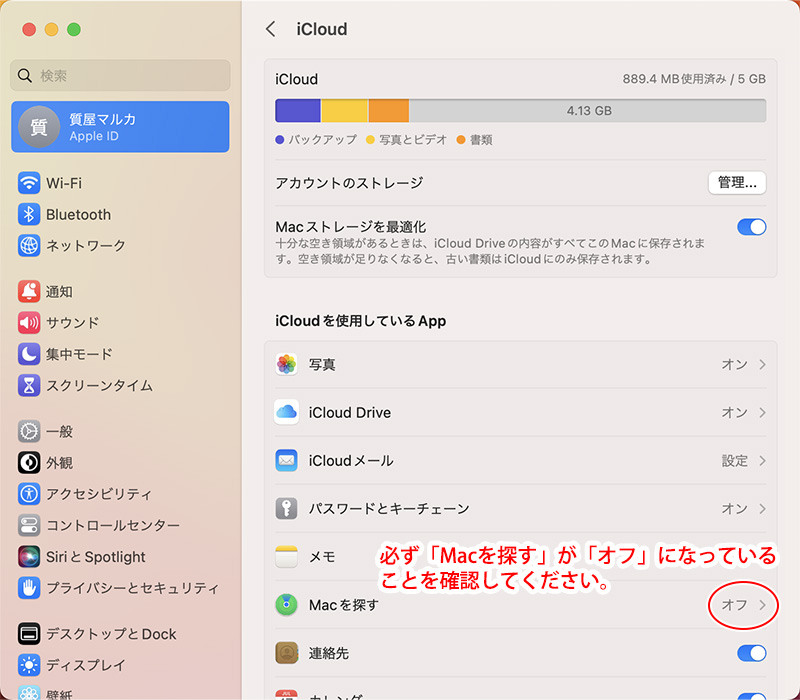Click the Photos app icon
The height and width of the screenshot is (700, 800).
[x=287, y=365]
